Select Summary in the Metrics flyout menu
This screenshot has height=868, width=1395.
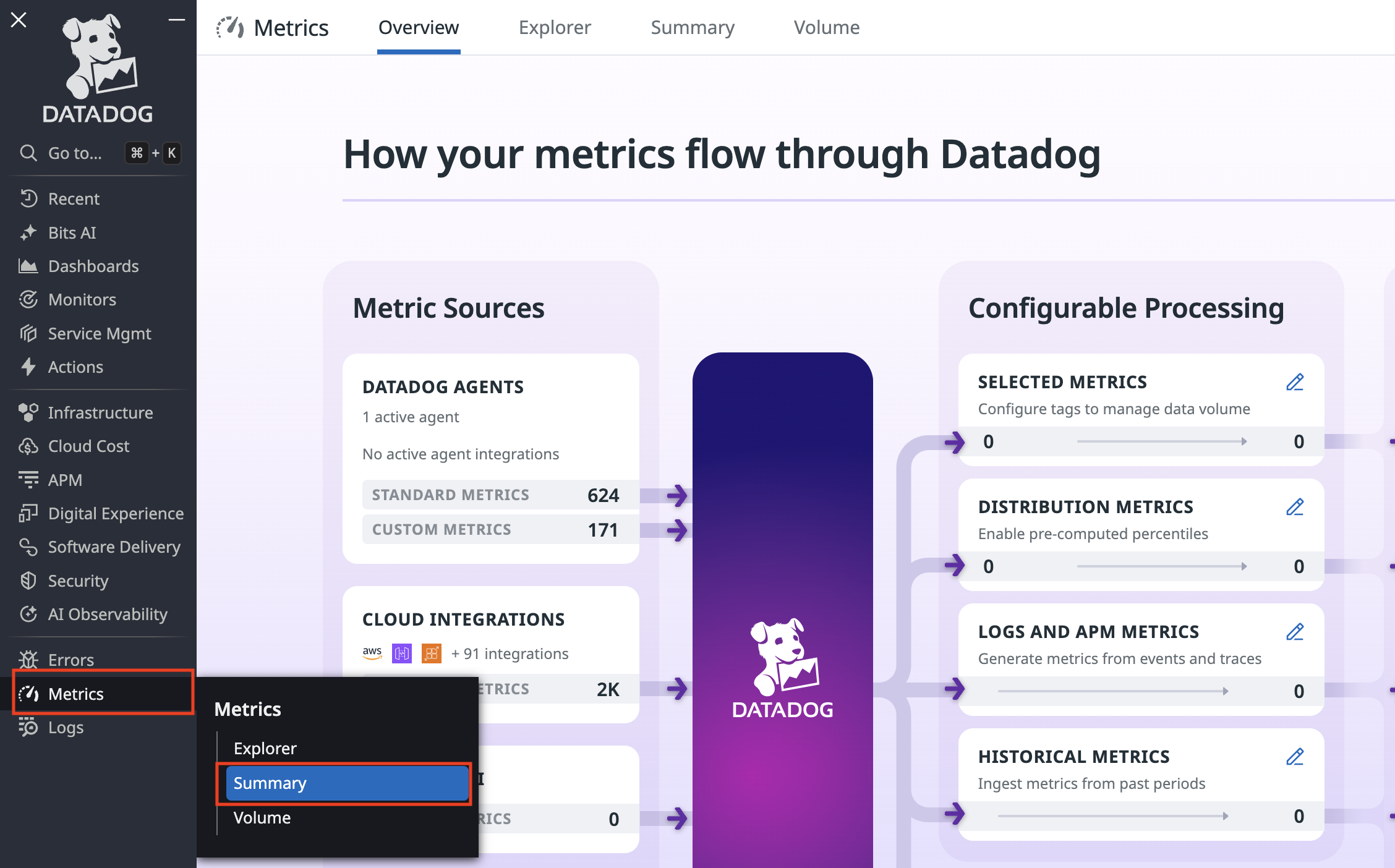(346, 783)
